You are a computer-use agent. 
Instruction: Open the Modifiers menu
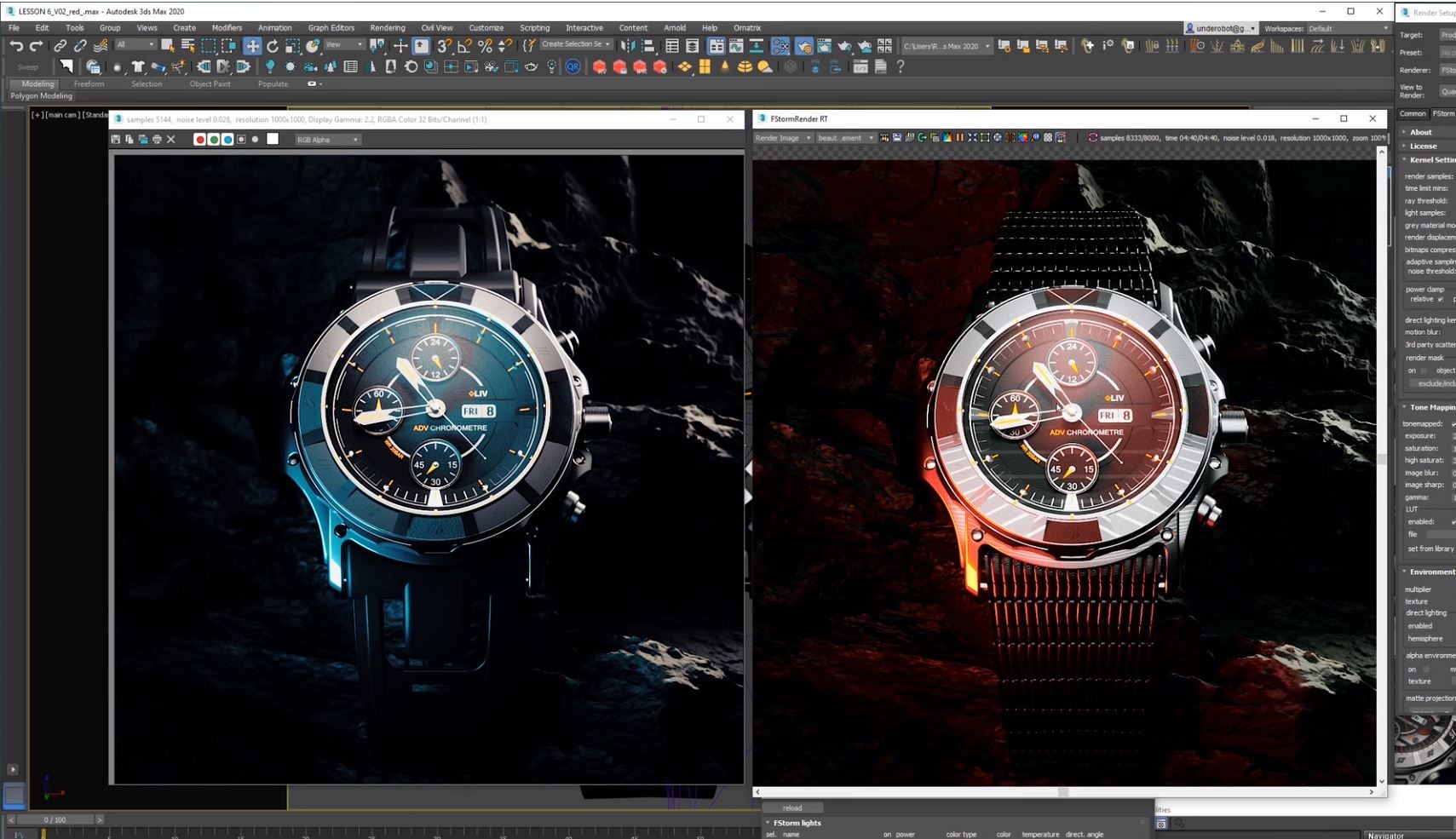point(227,28)
